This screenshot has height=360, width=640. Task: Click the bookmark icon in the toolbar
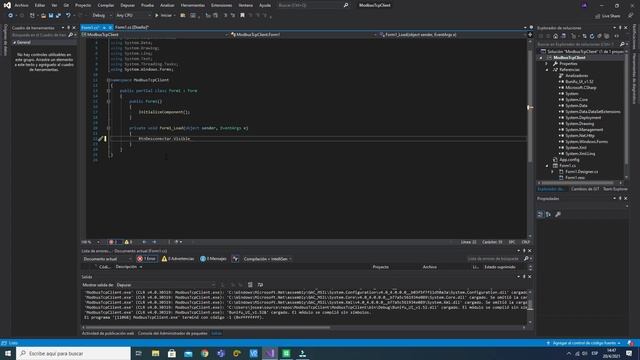click(x=242, y=16)
